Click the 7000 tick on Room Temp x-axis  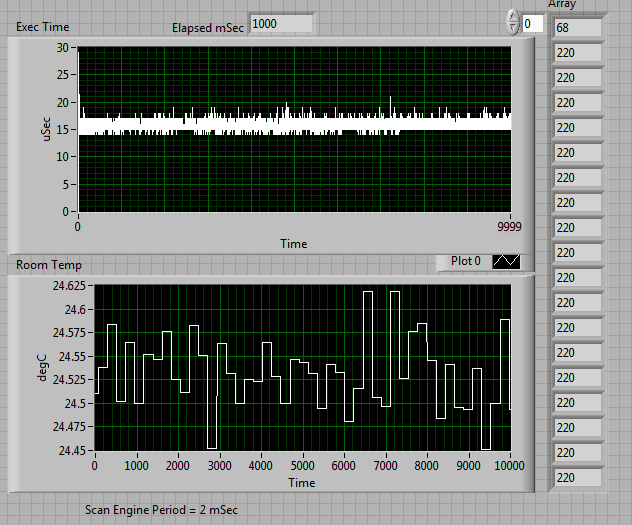point(385,466)
